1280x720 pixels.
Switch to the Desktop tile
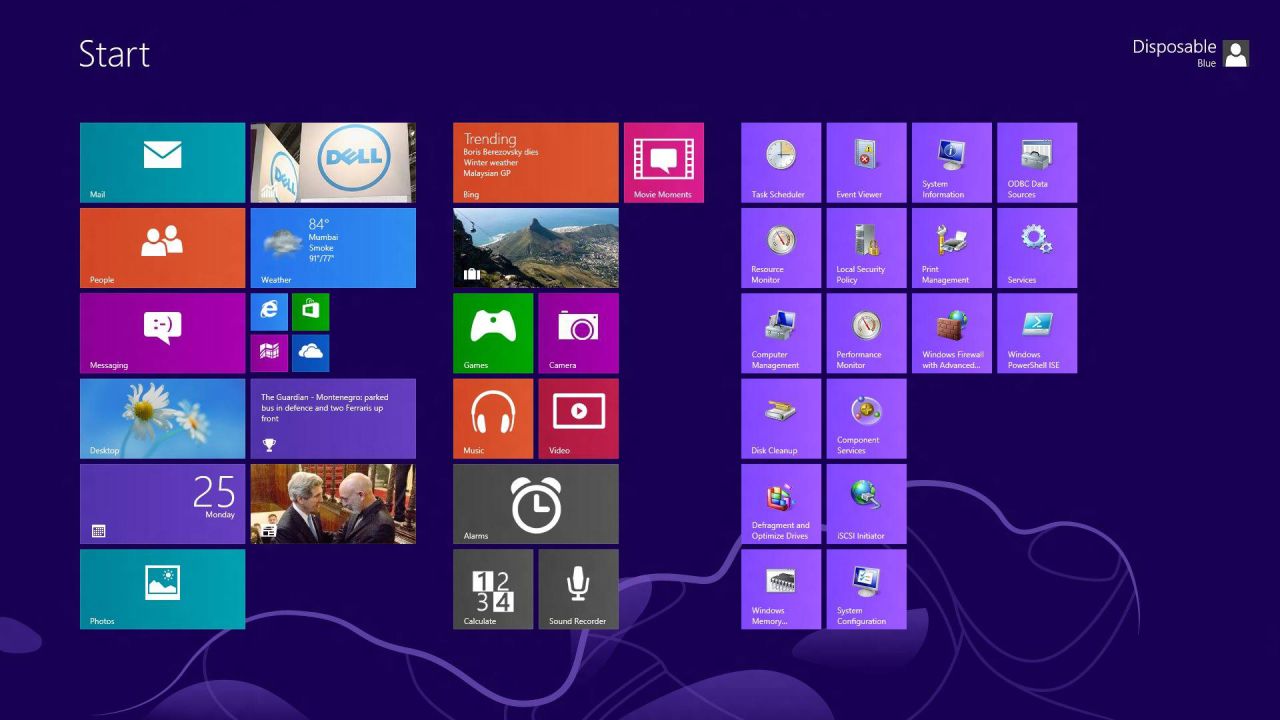(162, 418)
